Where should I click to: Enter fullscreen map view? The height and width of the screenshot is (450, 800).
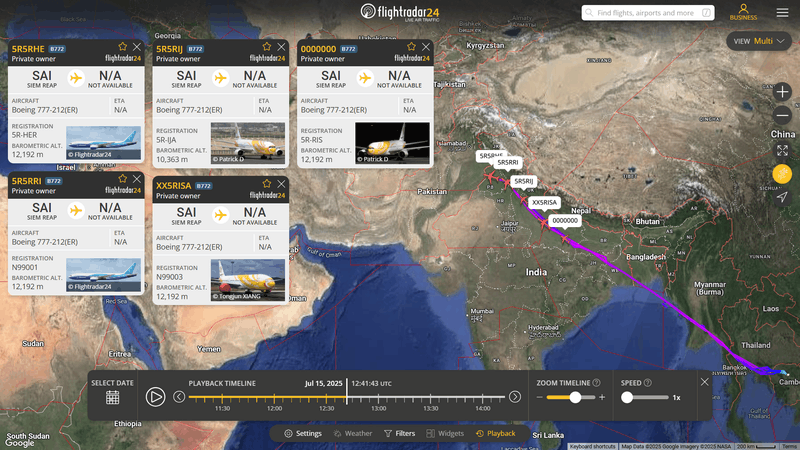782,150
